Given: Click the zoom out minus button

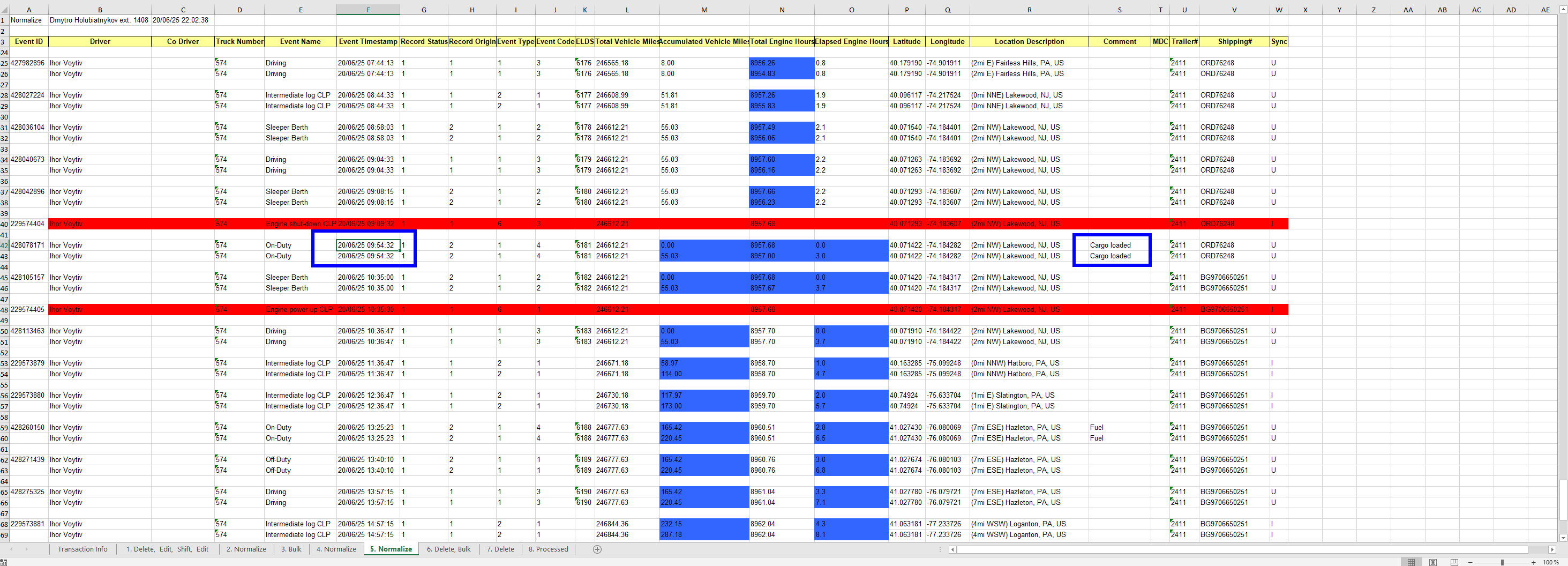Looking at the screenshot, I should [x=1471, y=562].
